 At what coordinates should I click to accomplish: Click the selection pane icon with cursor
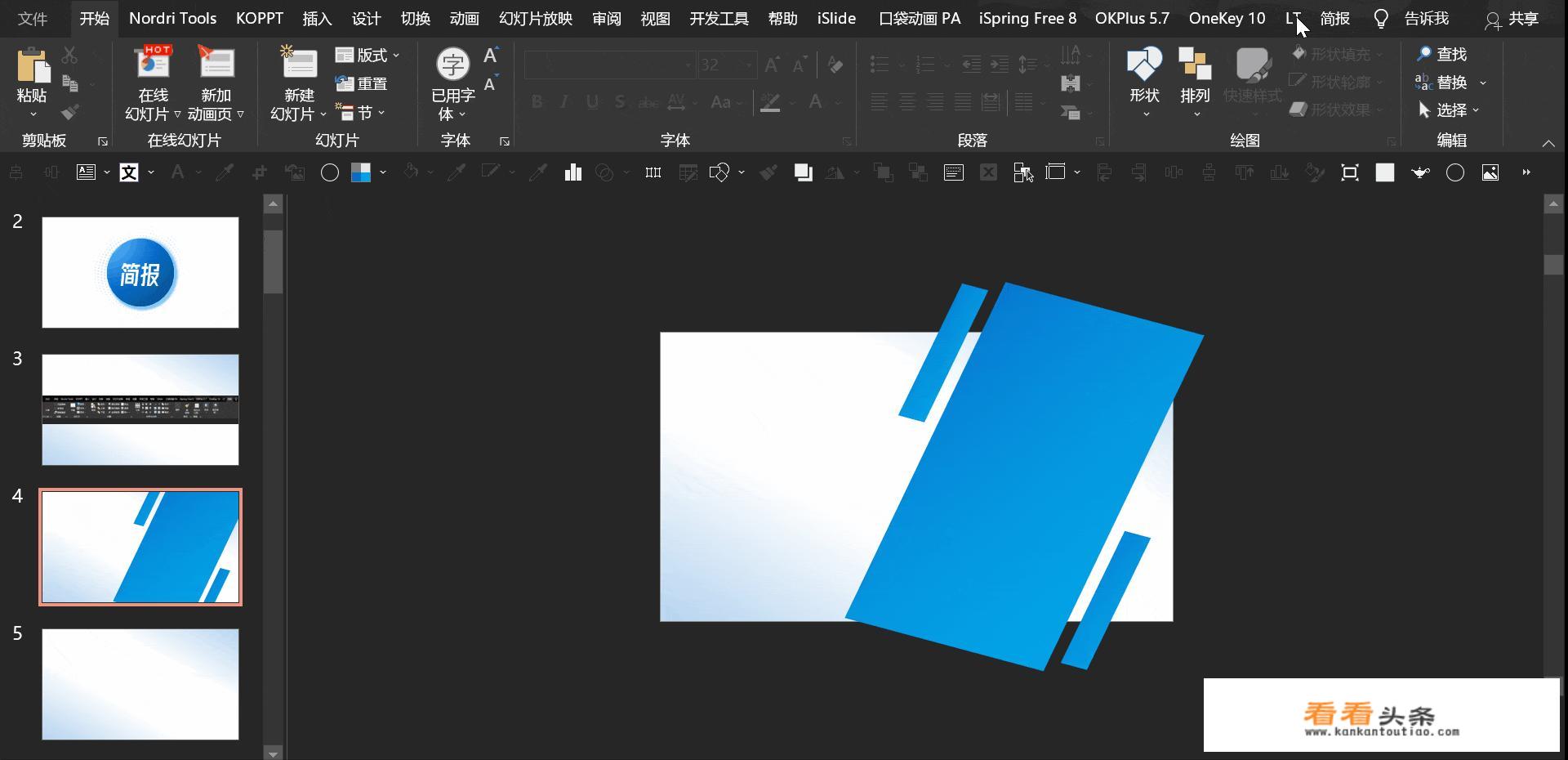(1023, 172)
